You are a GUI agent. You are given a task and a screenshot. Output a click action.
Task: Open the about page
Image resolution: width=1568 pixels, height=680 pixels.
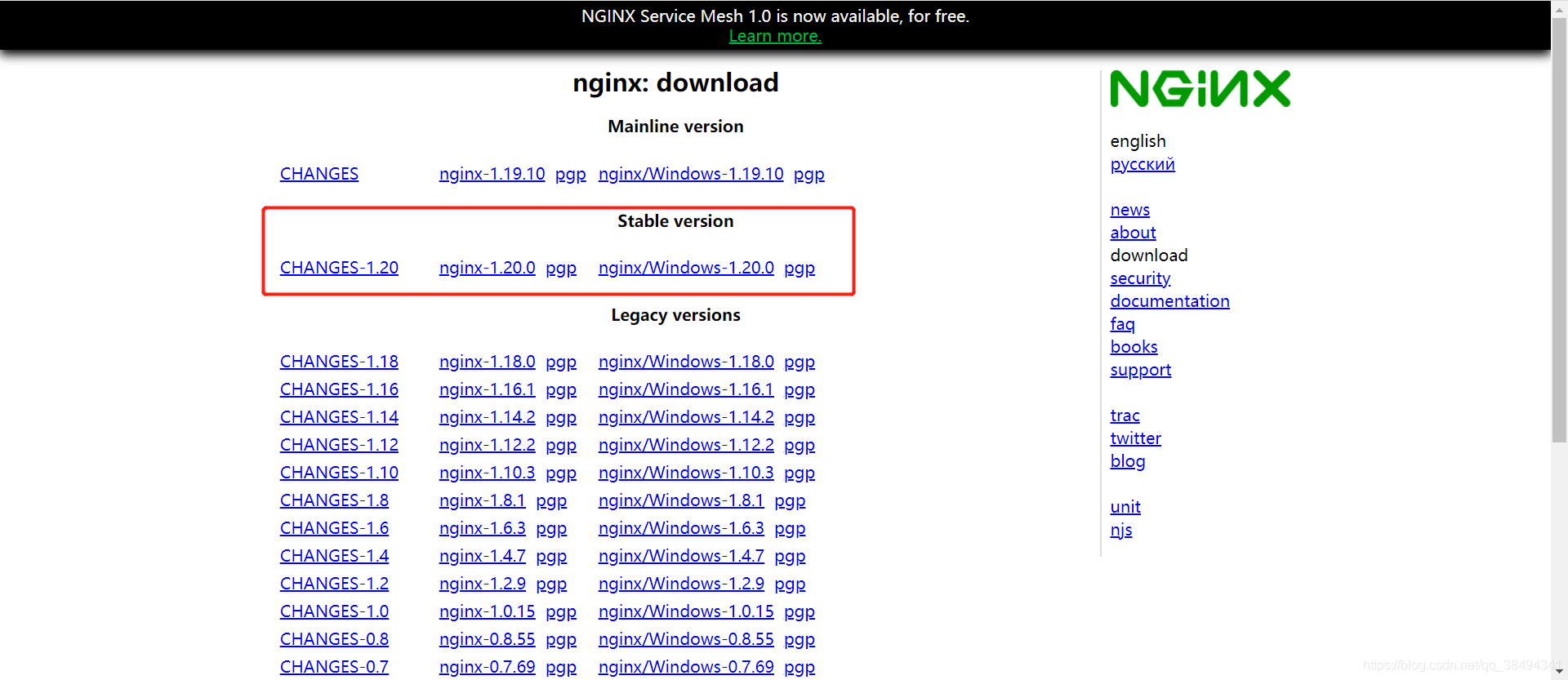pos(1133,233)
